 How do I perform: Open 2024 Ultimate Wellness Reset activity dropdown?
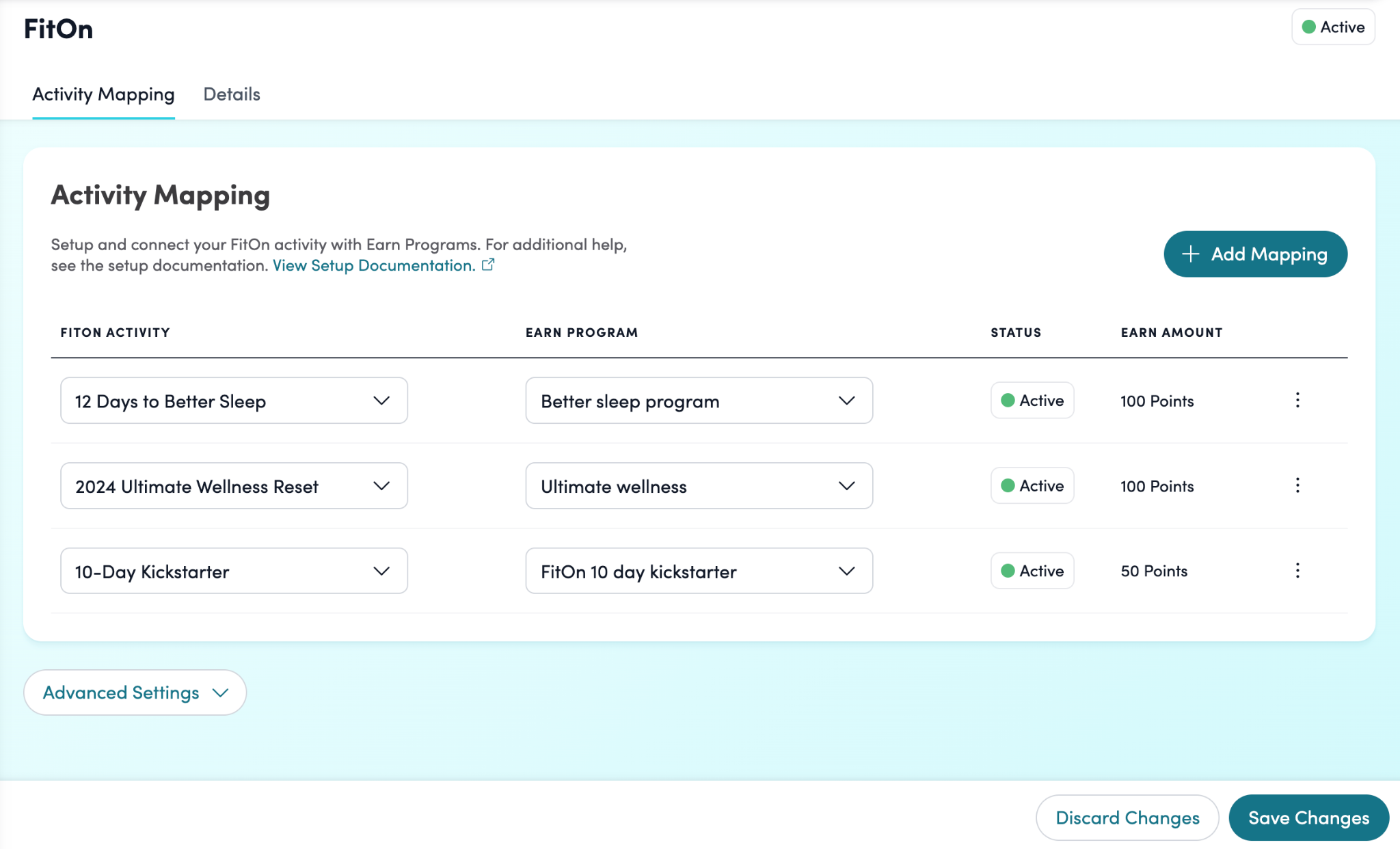234,486
